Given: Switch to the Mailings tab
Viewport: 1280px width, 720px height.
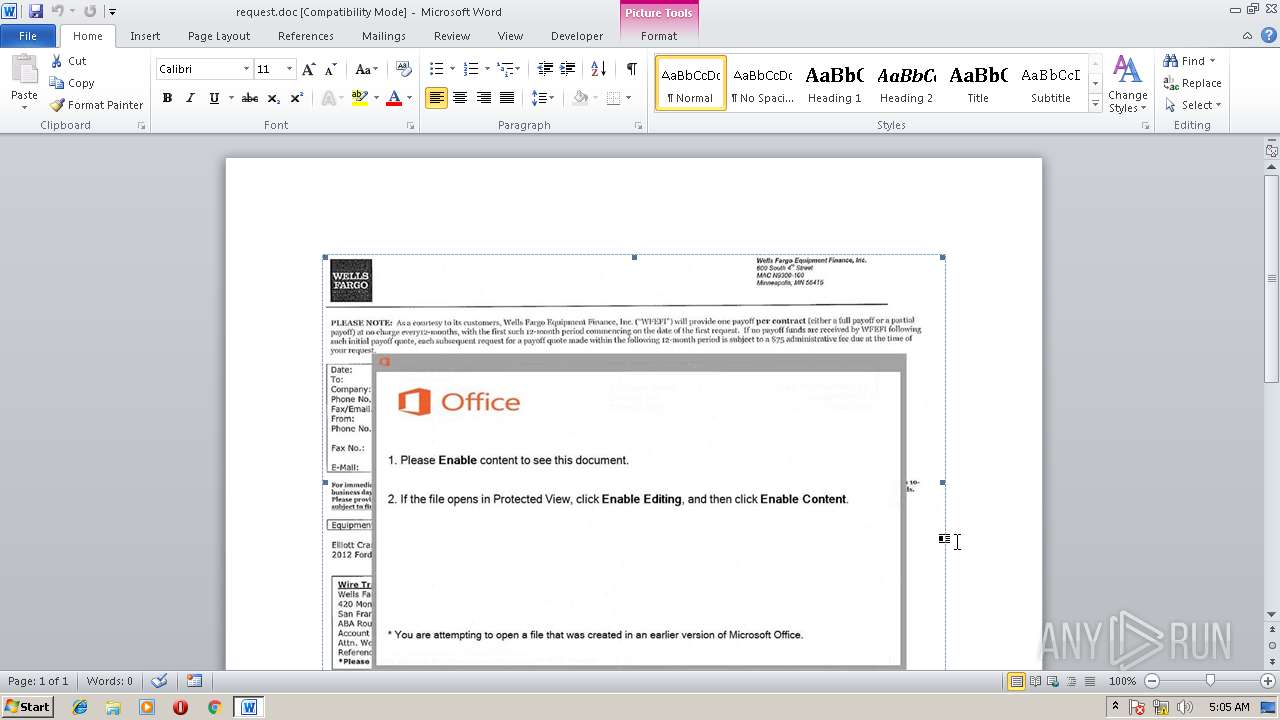Looking at the screenshot, I should point(384,36).
